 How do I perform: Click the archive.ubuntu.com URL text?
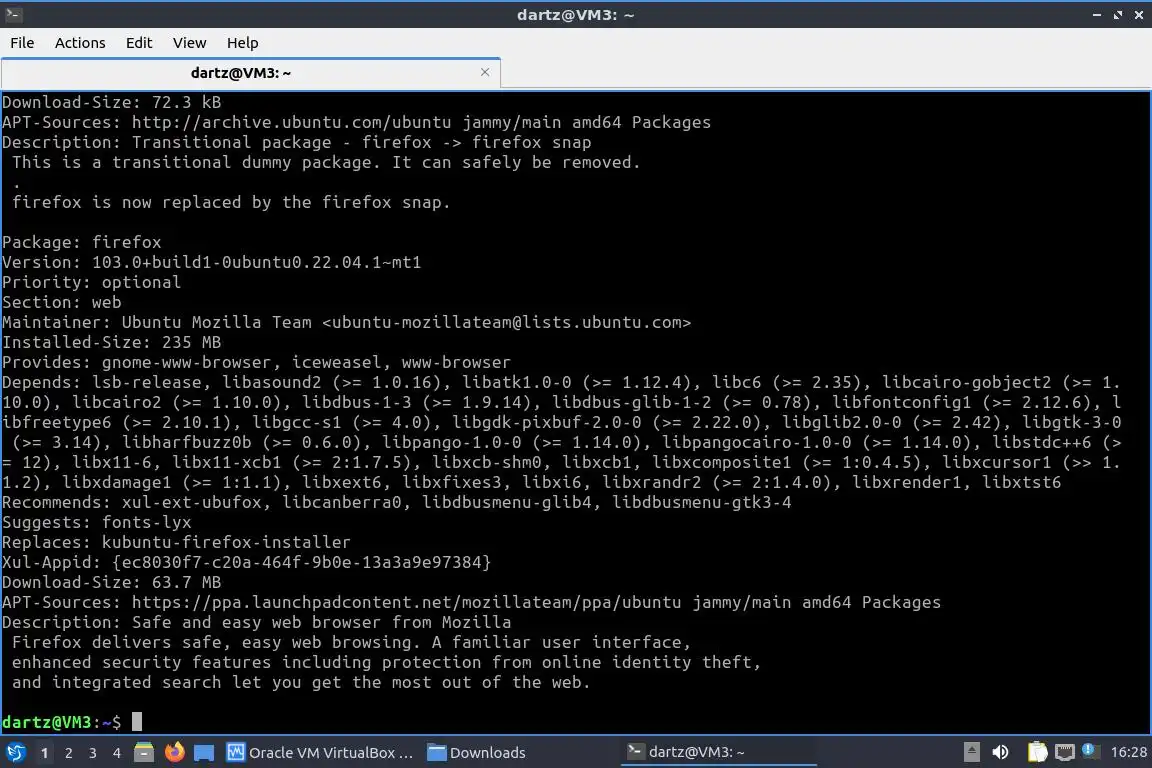(x=292, y=122)
